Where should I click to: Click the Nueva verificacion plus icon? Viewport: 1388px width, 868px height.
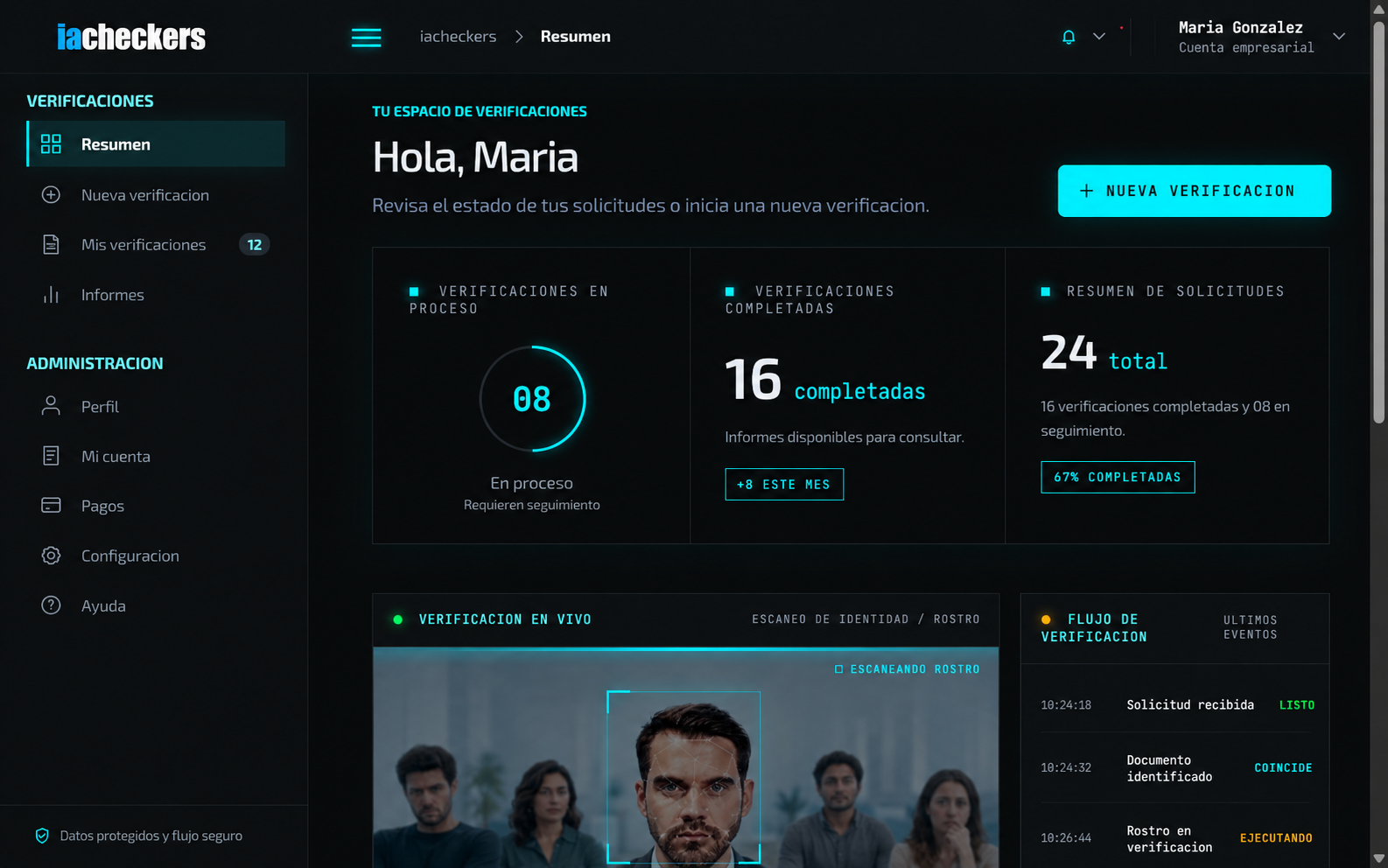click(x=51, y=195)
